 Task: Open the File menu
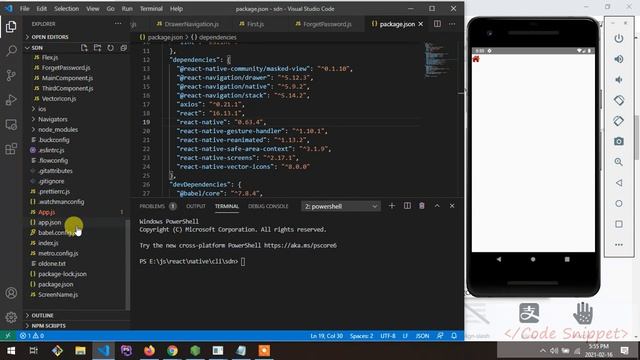[x=24, y=9]
